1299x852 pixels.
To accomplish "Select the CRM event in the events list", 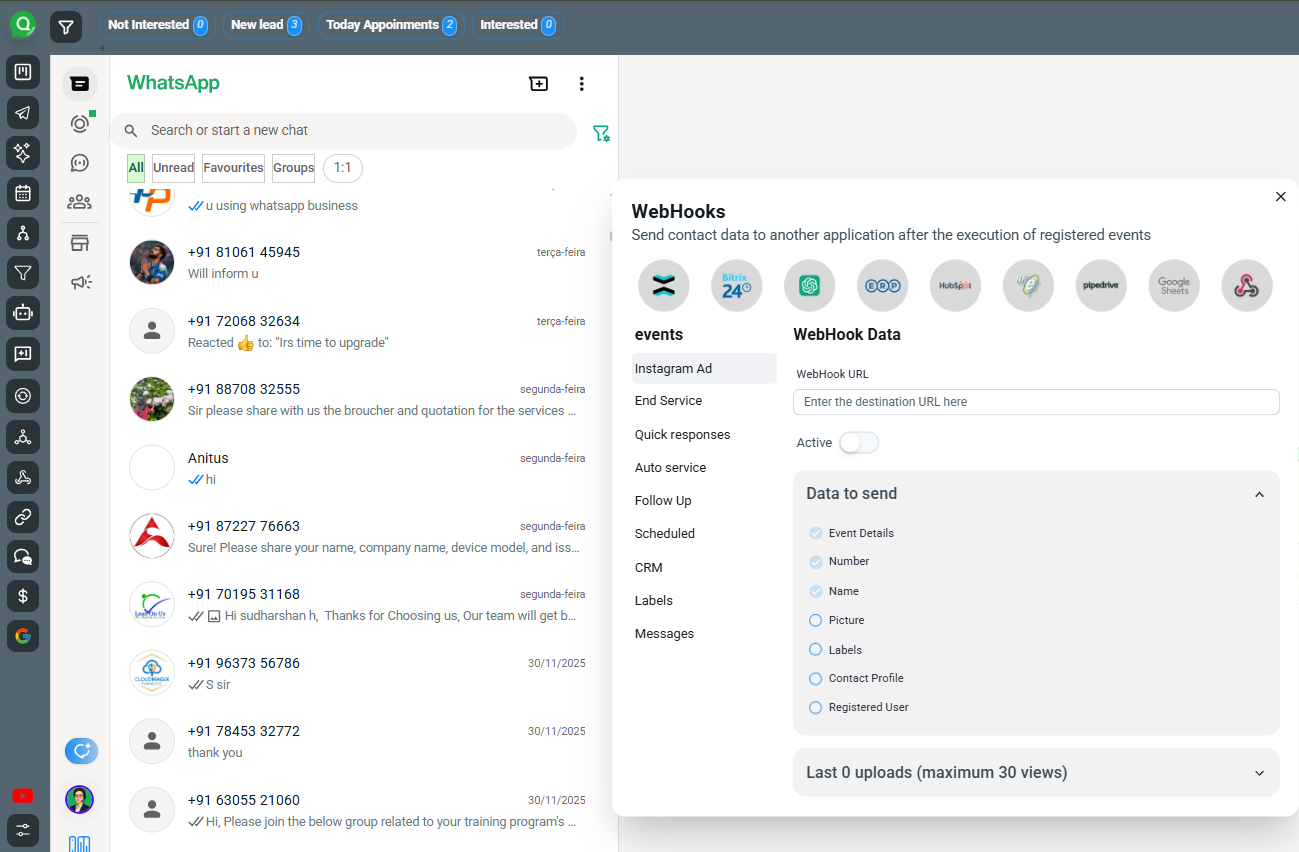I will pyautogui.click(x=648, y=567).
